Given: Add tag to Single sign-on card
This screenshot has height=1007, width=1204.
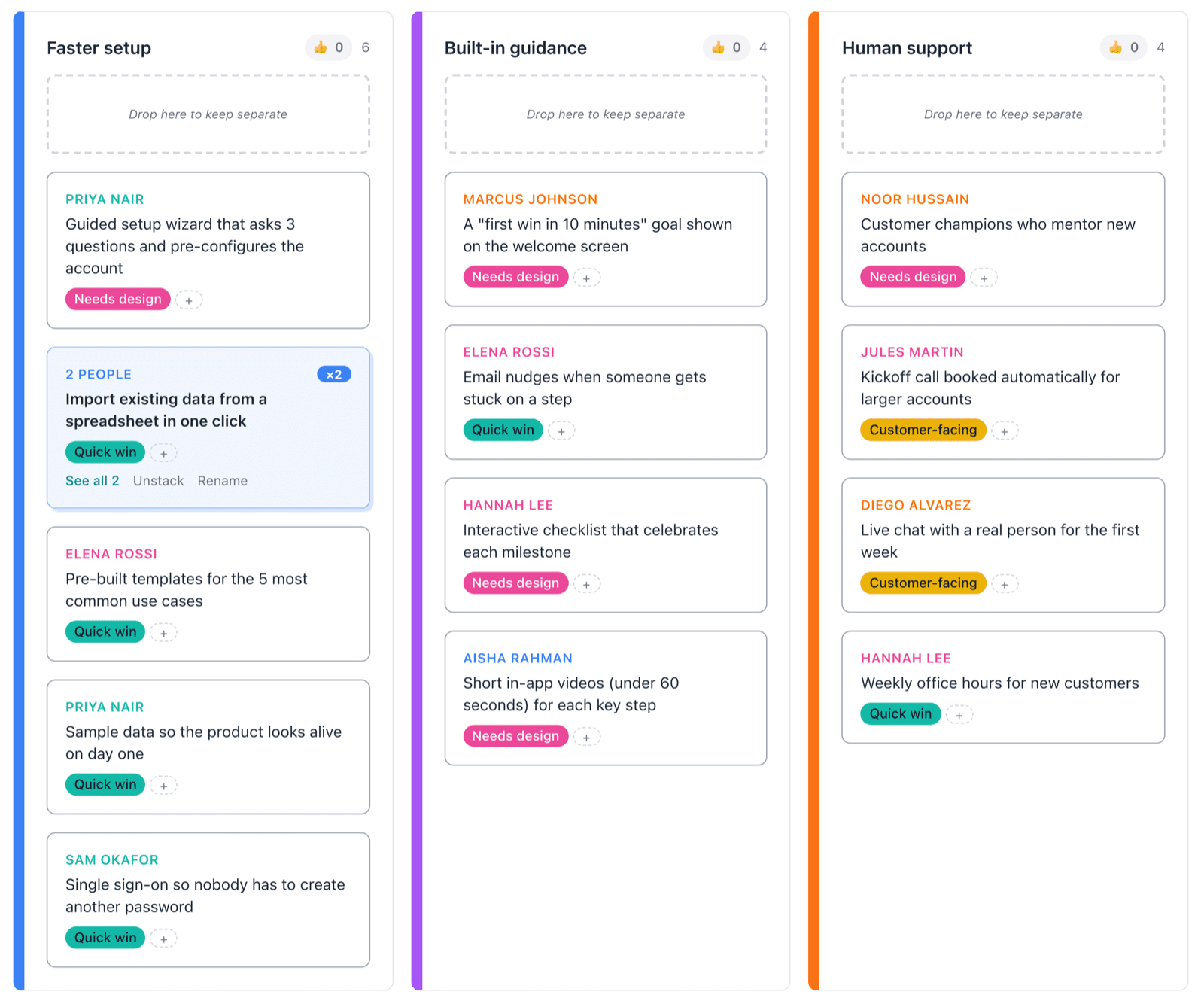Looking at the screenshot, I should 163,939.
